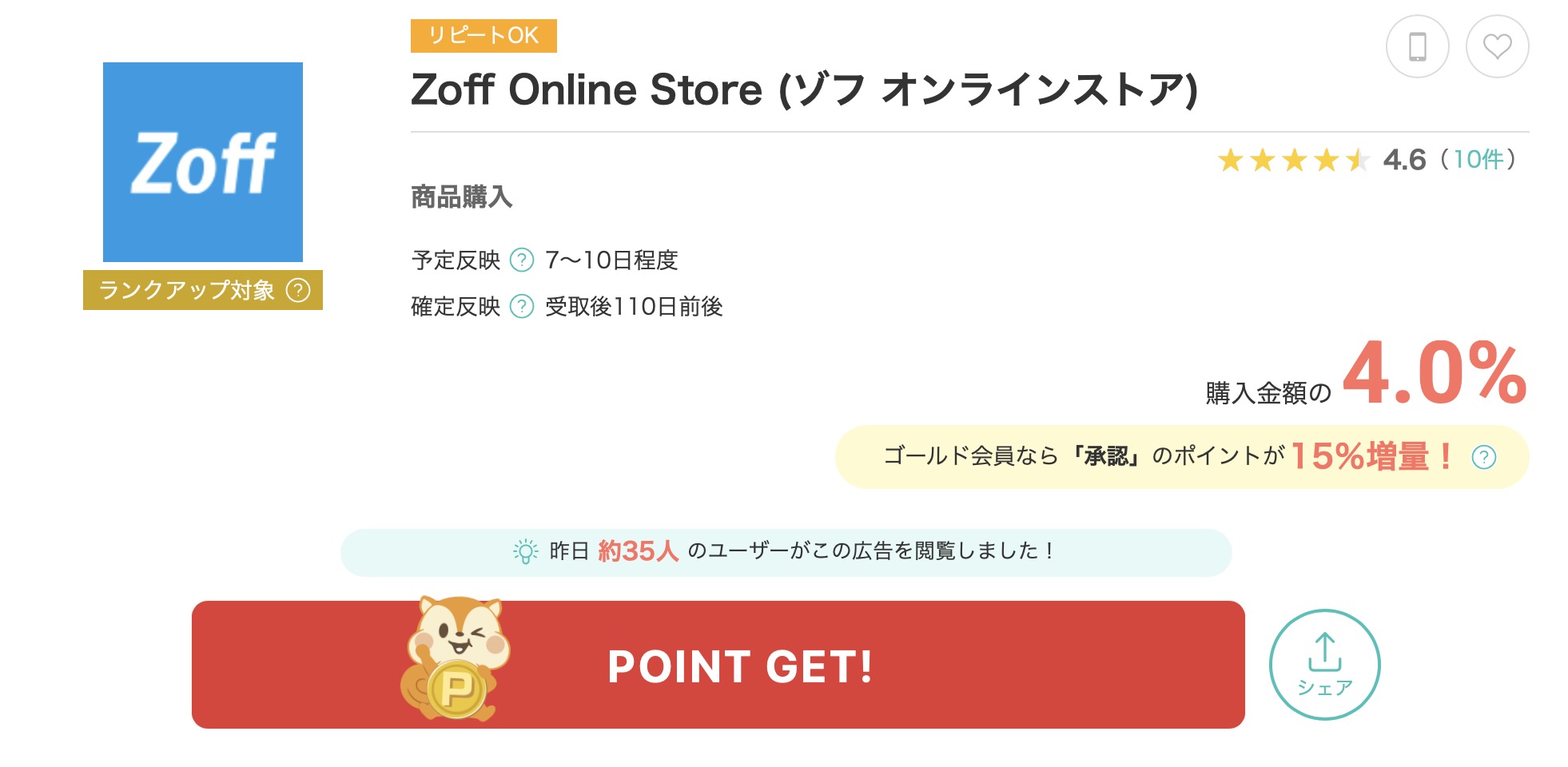Click the シェア share button
Viewport: 1568px width, 767px height.
click(x=1324, y=665)
